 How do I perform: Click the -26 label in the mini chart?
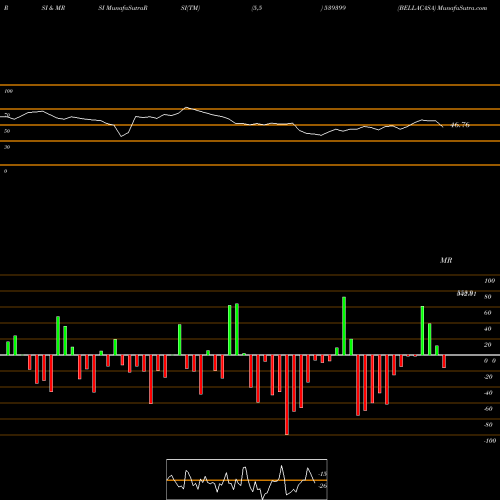(x=323, y=486)
